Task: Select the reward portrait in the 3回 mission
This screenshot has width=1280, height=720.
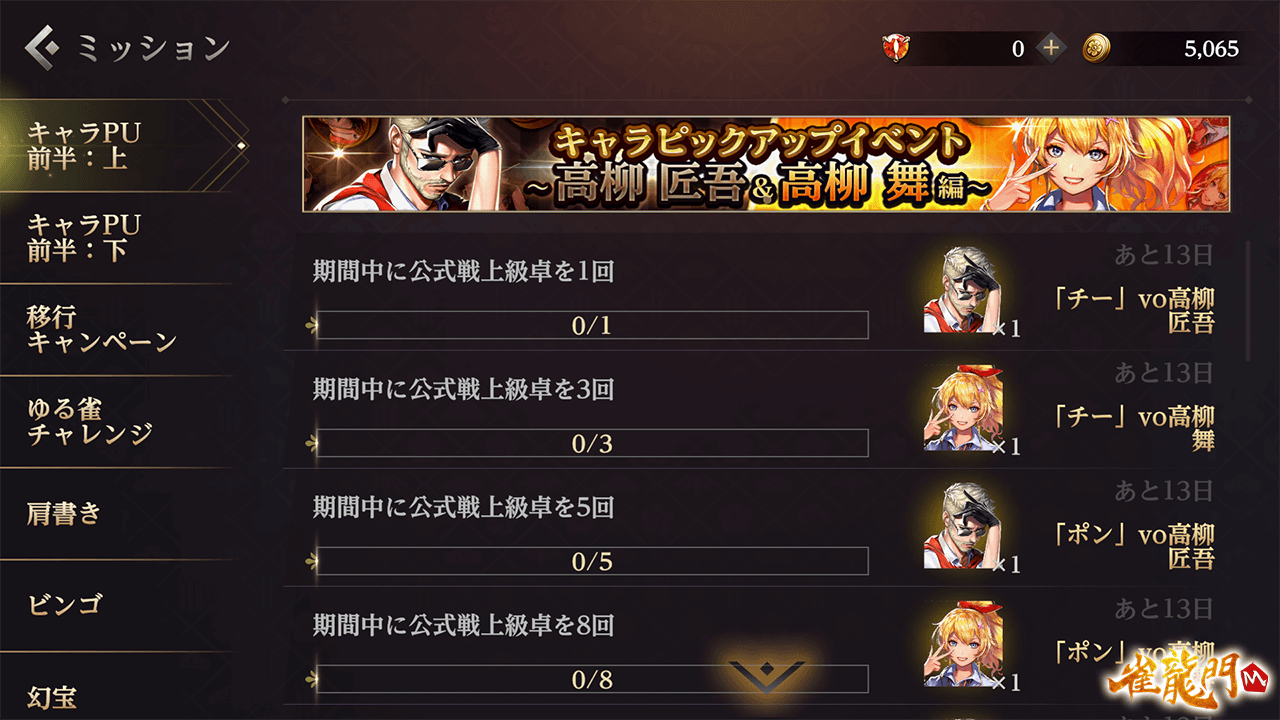Action: 963,407
